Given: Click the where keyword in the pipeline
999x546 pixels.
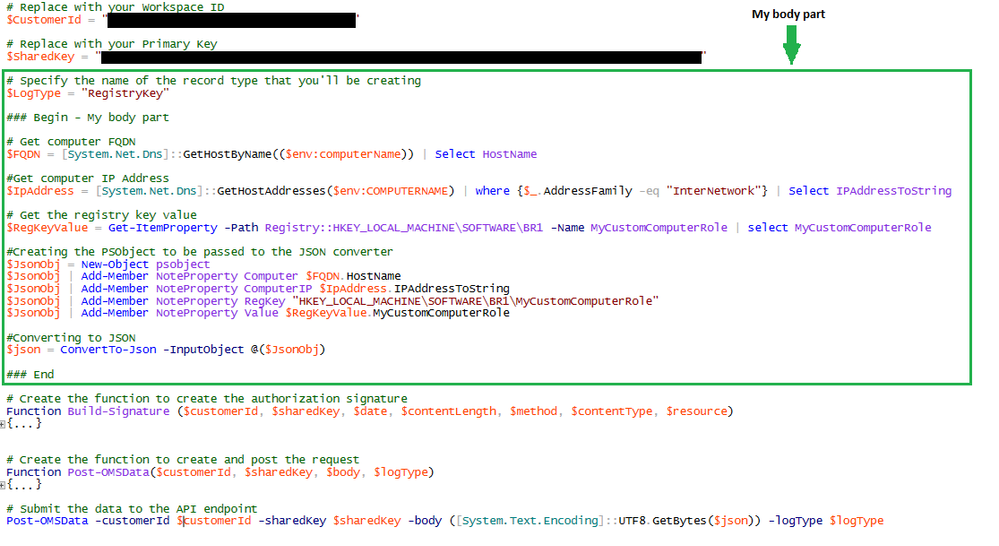Looking at the screenshot, I should (x=492, y=191).
